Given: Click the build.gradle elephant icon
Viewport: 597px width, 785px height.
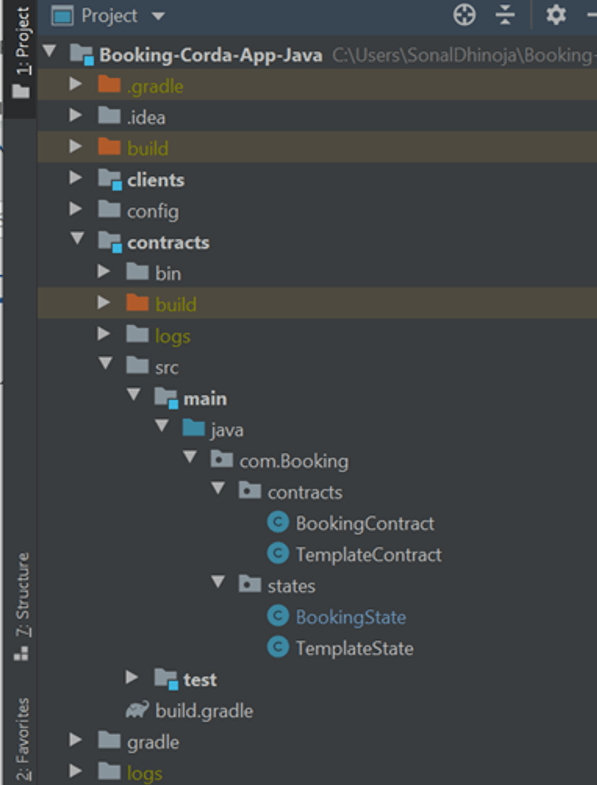Looking at the screenshot, I should (137, 710).
